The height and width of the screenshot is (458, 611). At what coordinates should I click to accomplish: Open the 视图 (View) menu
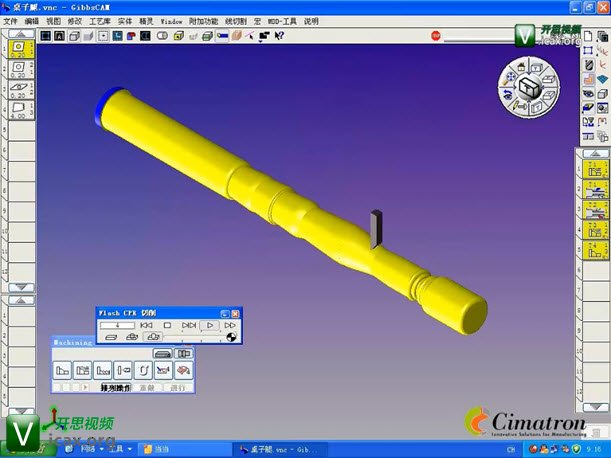tap(53, 21)
